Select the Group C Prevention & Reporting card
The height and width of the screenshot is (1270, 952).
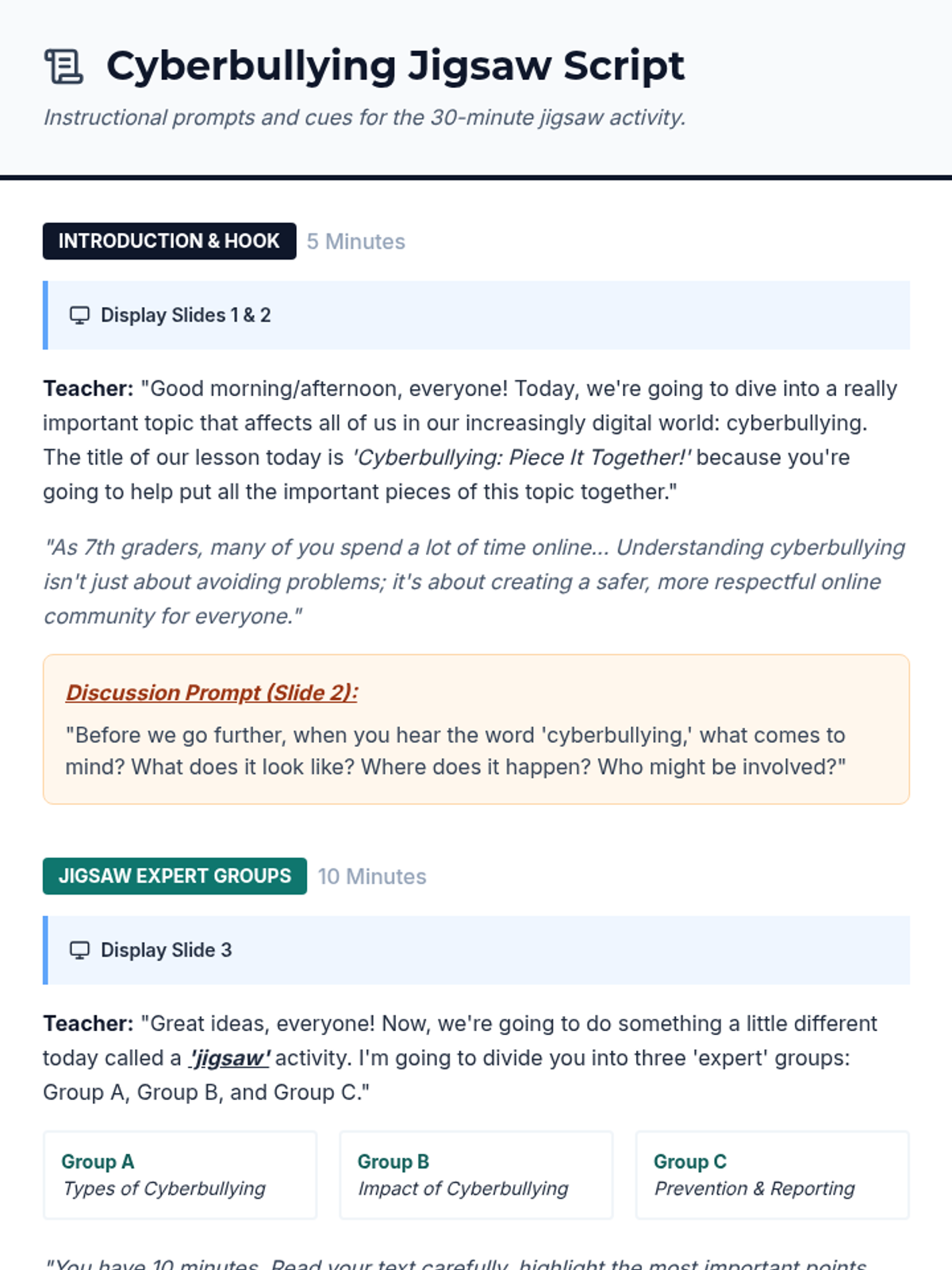pos(772,1175)
